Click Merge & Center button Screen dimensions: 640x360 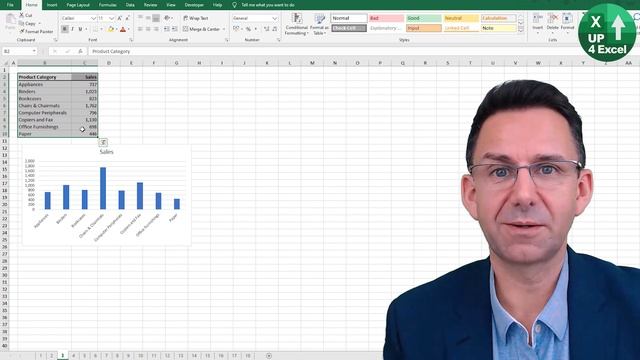pos(202,29)
